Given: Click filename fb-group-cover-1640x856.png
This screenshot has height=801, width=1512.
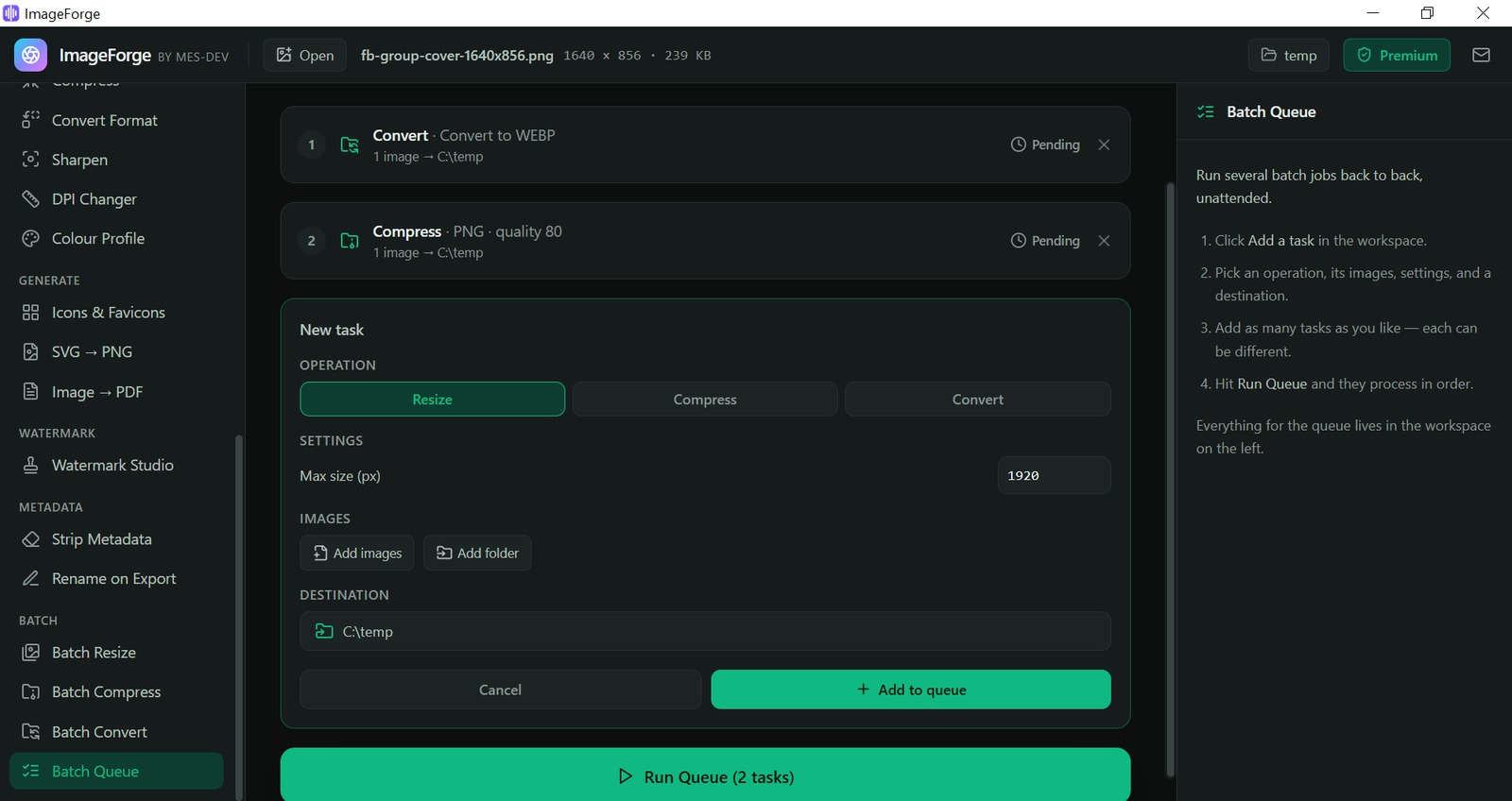Looking at the screenshot, I should (x=457, y=55).
